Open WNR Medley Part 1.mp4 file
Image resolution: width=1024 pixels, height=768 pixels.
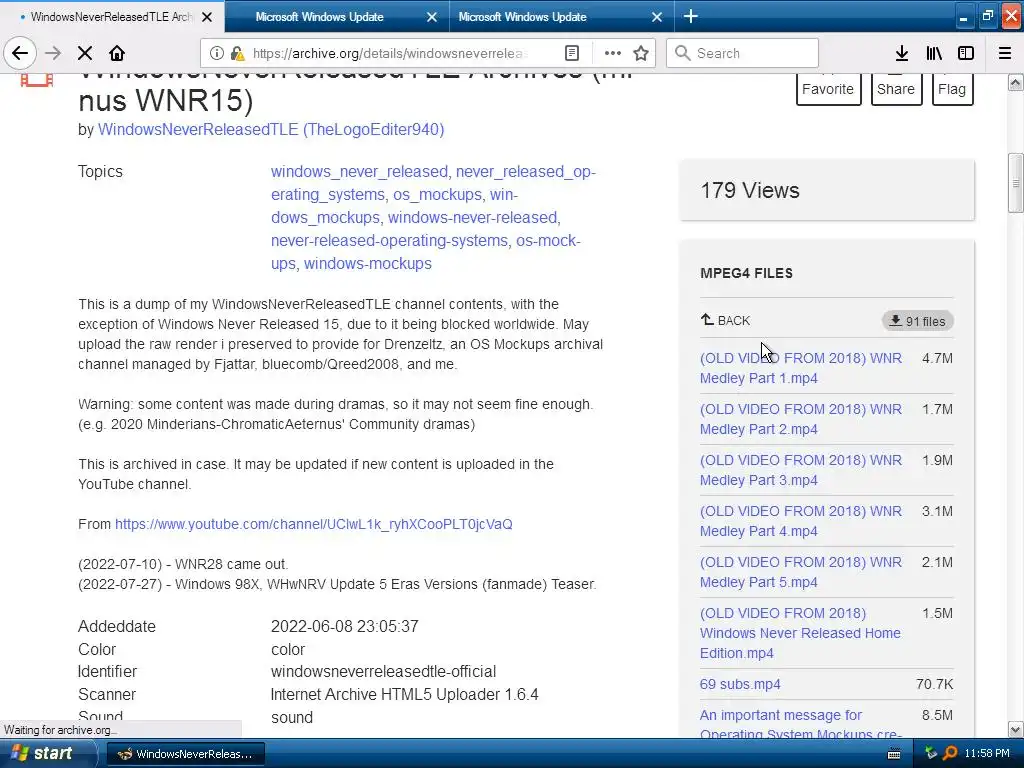(801, 368)
